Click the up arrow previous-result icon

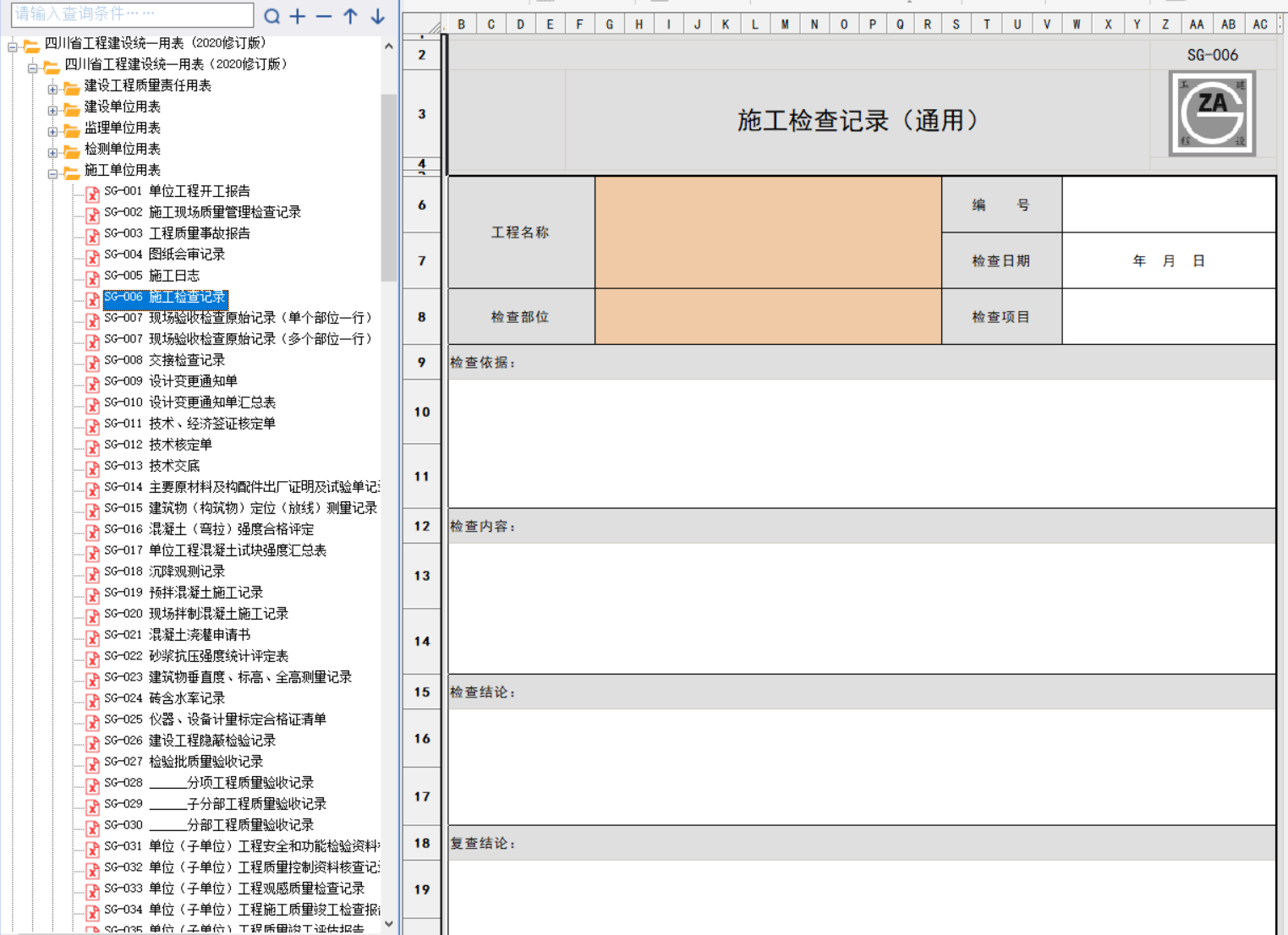click(351, 16)
